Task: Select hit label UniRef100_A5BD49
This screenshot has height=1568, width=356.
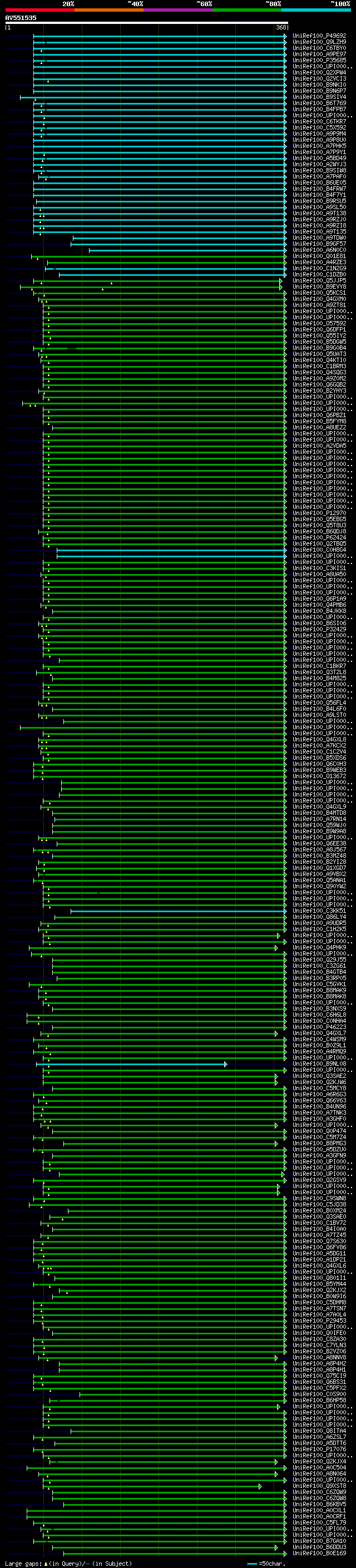Action: click(319, 159)
